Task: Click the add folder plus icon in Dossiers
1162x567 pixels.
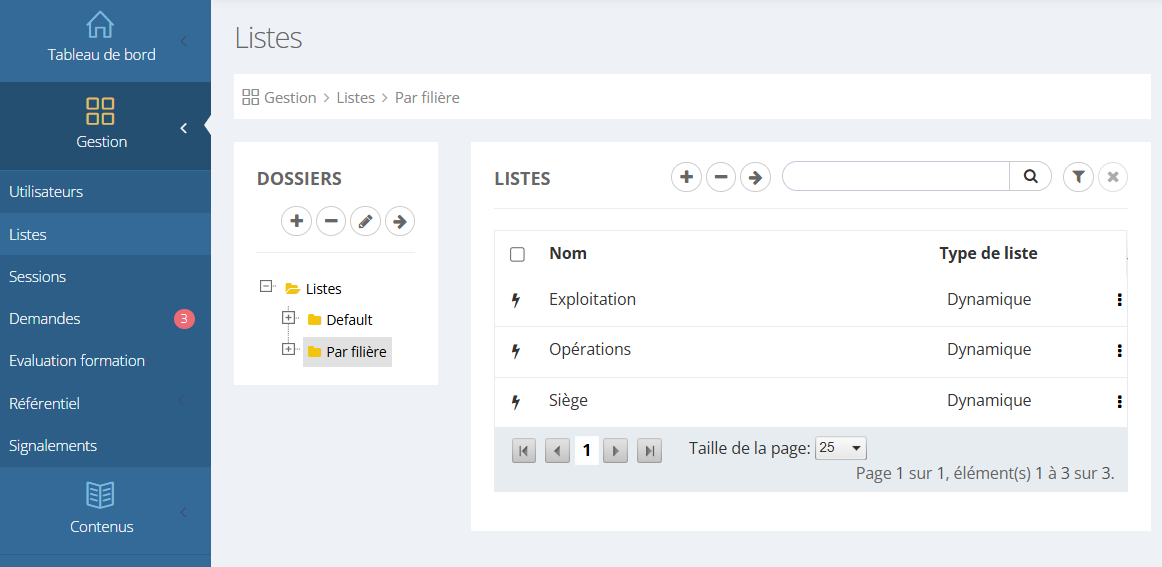Action: point(297,221)
